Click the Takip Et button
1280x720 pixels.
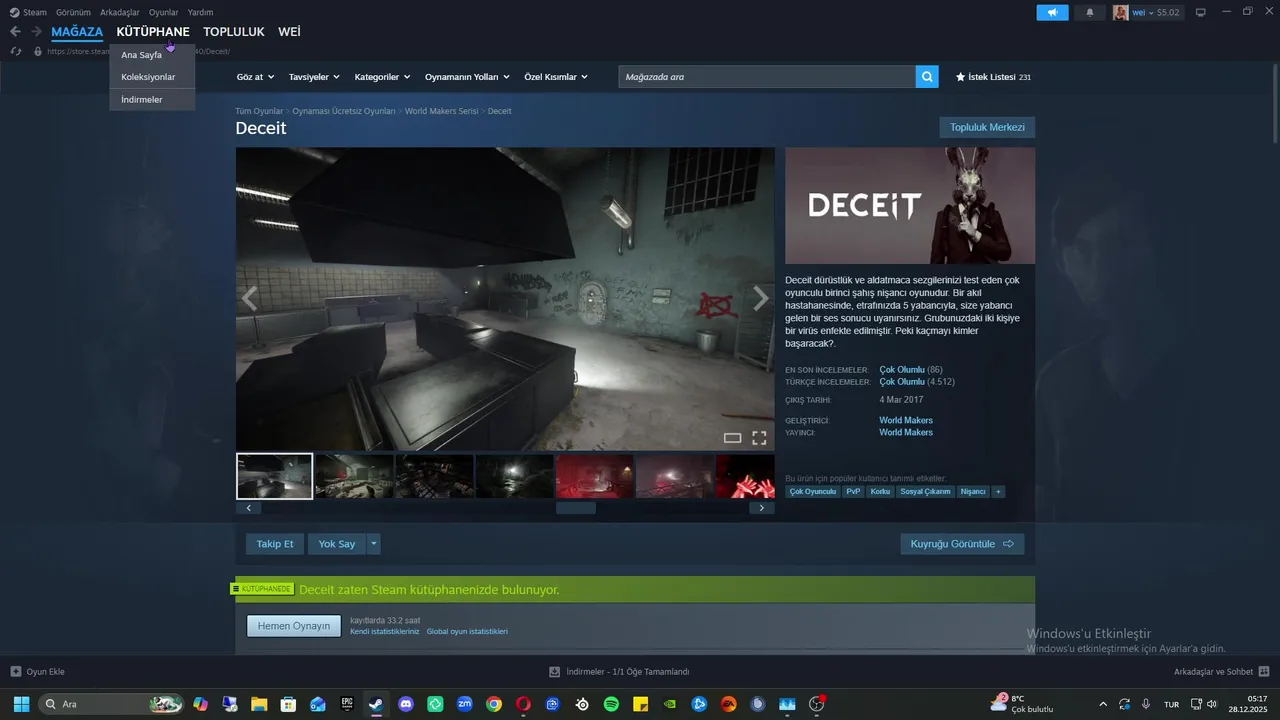coord(275,544)
